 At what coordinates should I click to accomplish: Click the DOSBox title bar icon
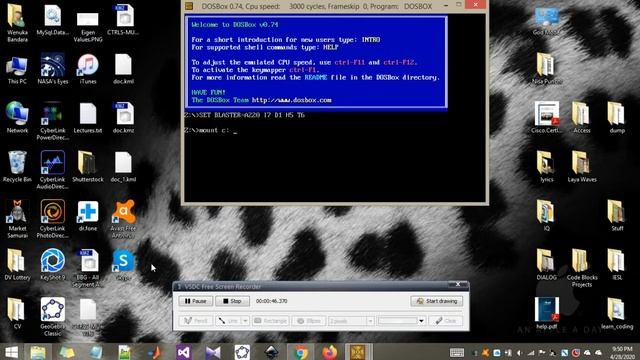(189, 6)
